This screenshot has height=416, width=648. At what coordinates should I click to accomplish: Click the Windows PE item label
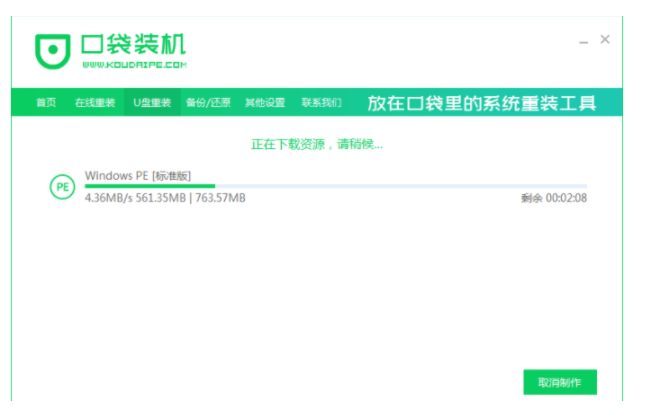click(x=117, y=176)
